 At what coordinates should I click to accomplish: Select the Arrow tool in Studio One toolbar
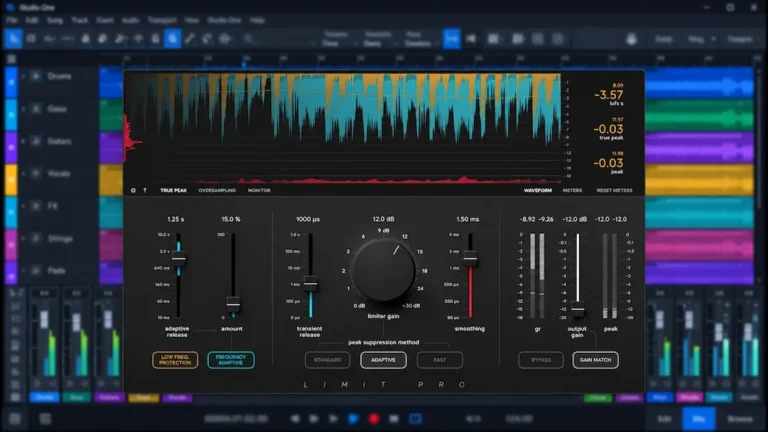click(13, 38)
